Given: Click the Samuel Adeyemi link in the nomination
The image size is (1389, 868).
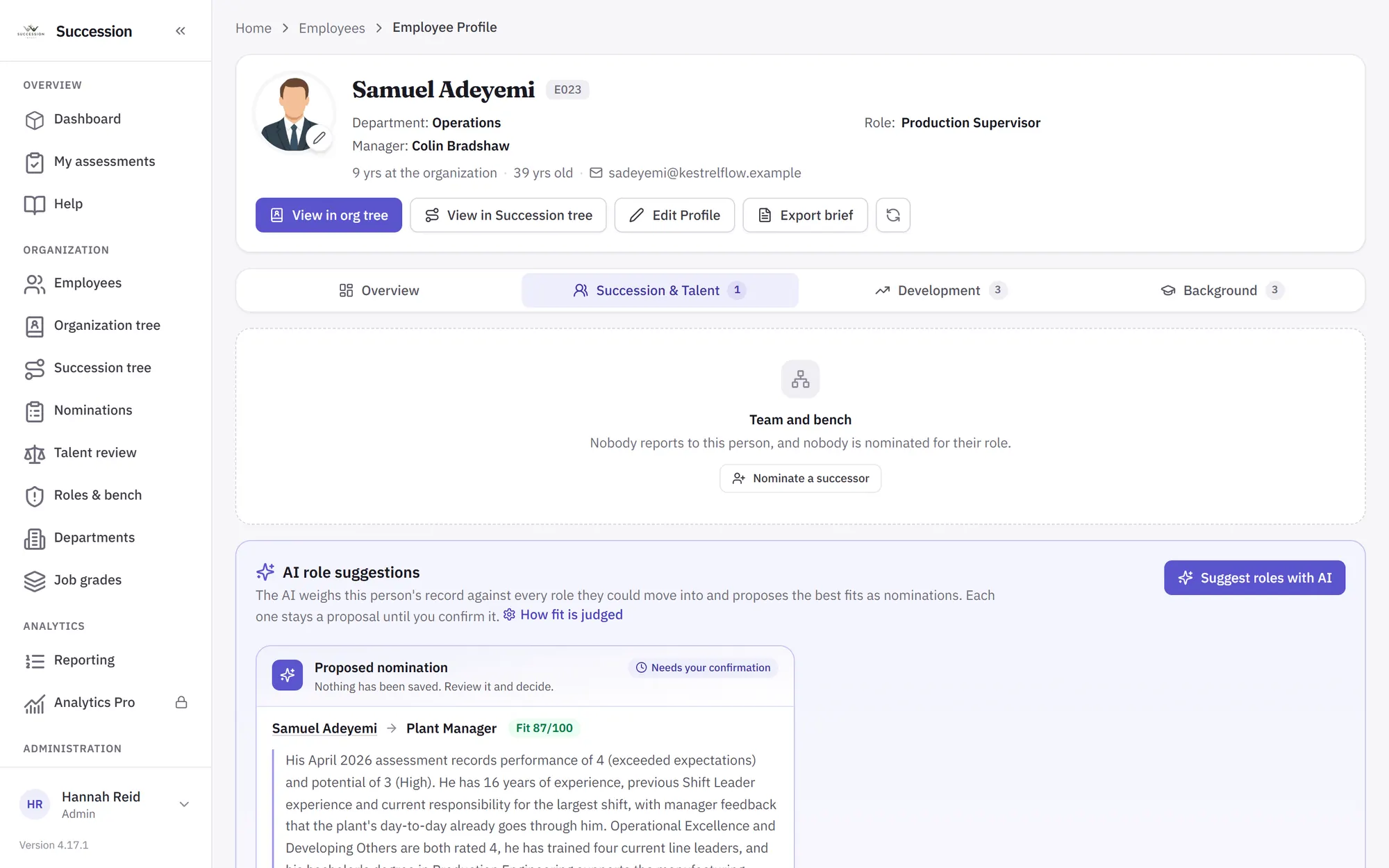Looking at the screenshot, I should 324,728.
